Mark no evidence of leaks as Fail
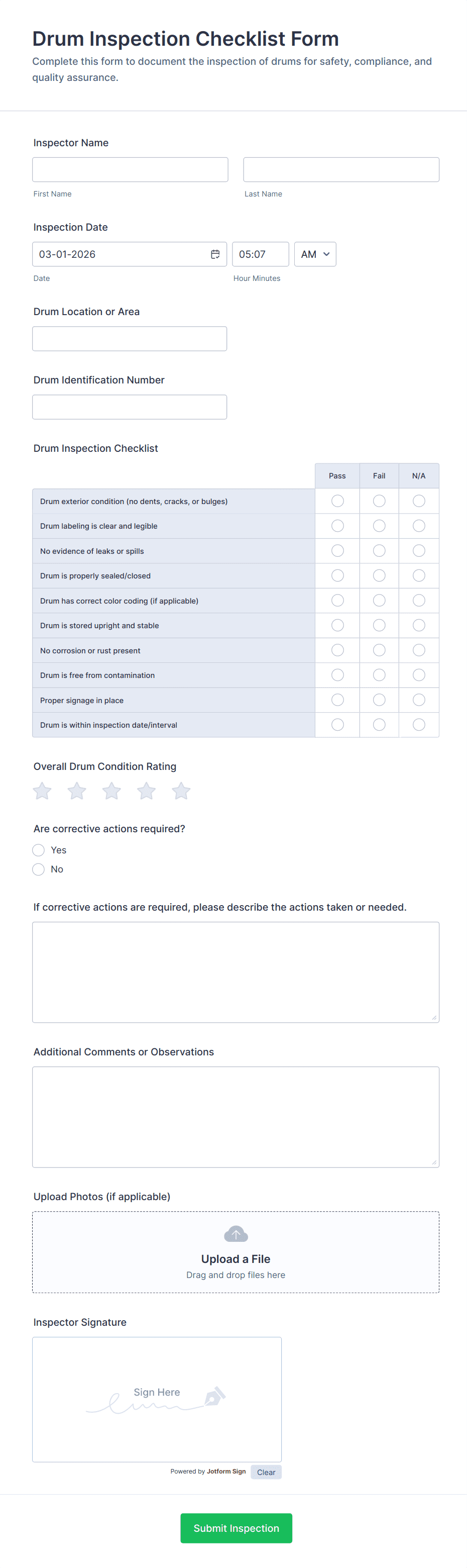 pyautogui.click(x=379, y=551)
